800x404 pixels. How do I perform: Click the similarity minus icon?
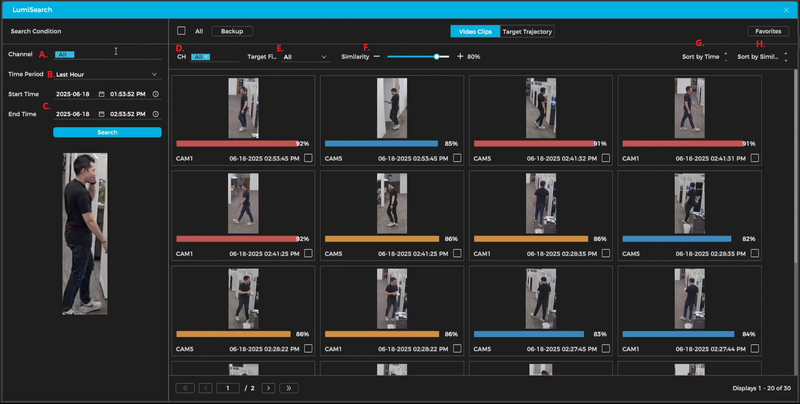click(x=377, y=57)
